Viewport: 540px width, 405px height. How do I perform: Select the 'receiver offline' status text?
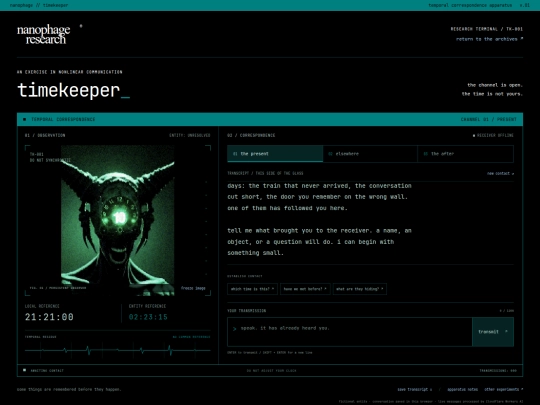[493, 135]
